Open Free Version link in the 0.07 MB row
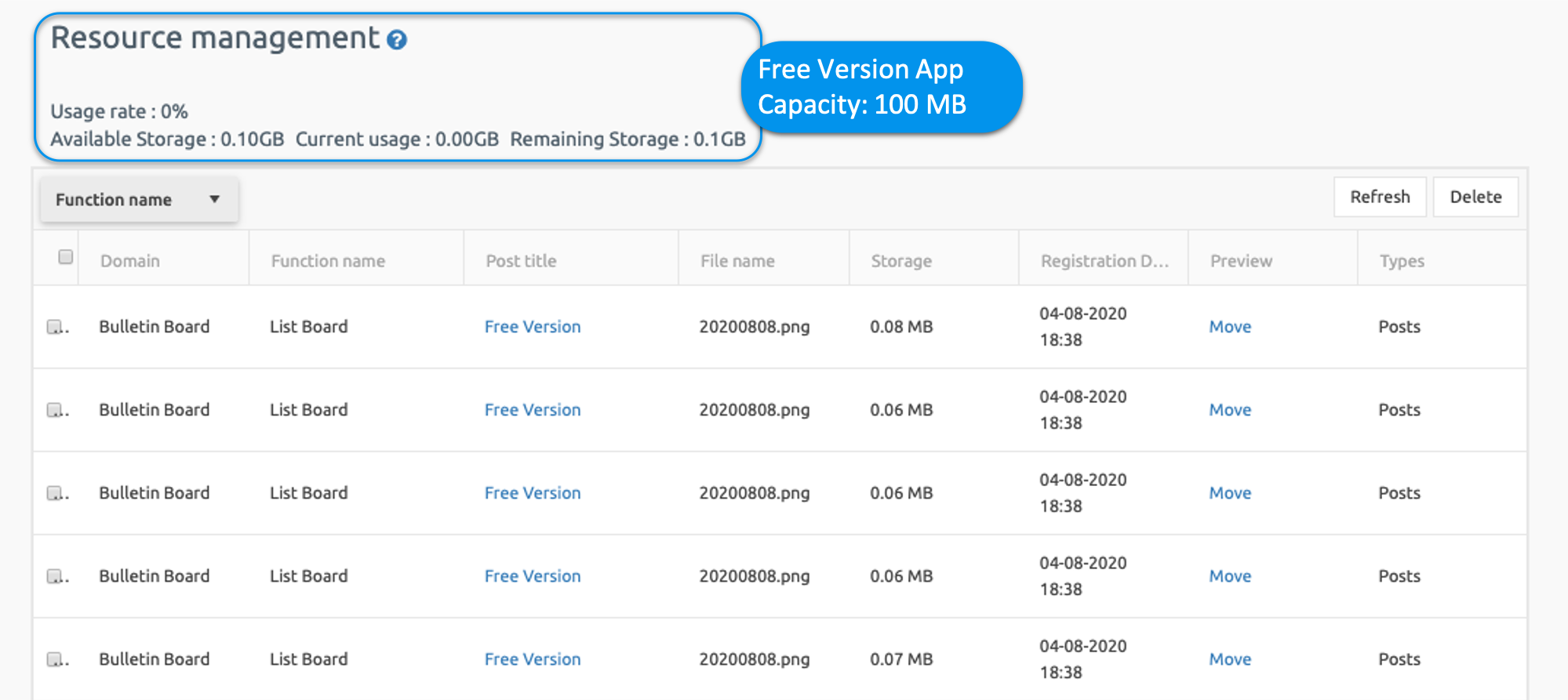This screenshot has width=1568, height=700. (x=532, y=659)
